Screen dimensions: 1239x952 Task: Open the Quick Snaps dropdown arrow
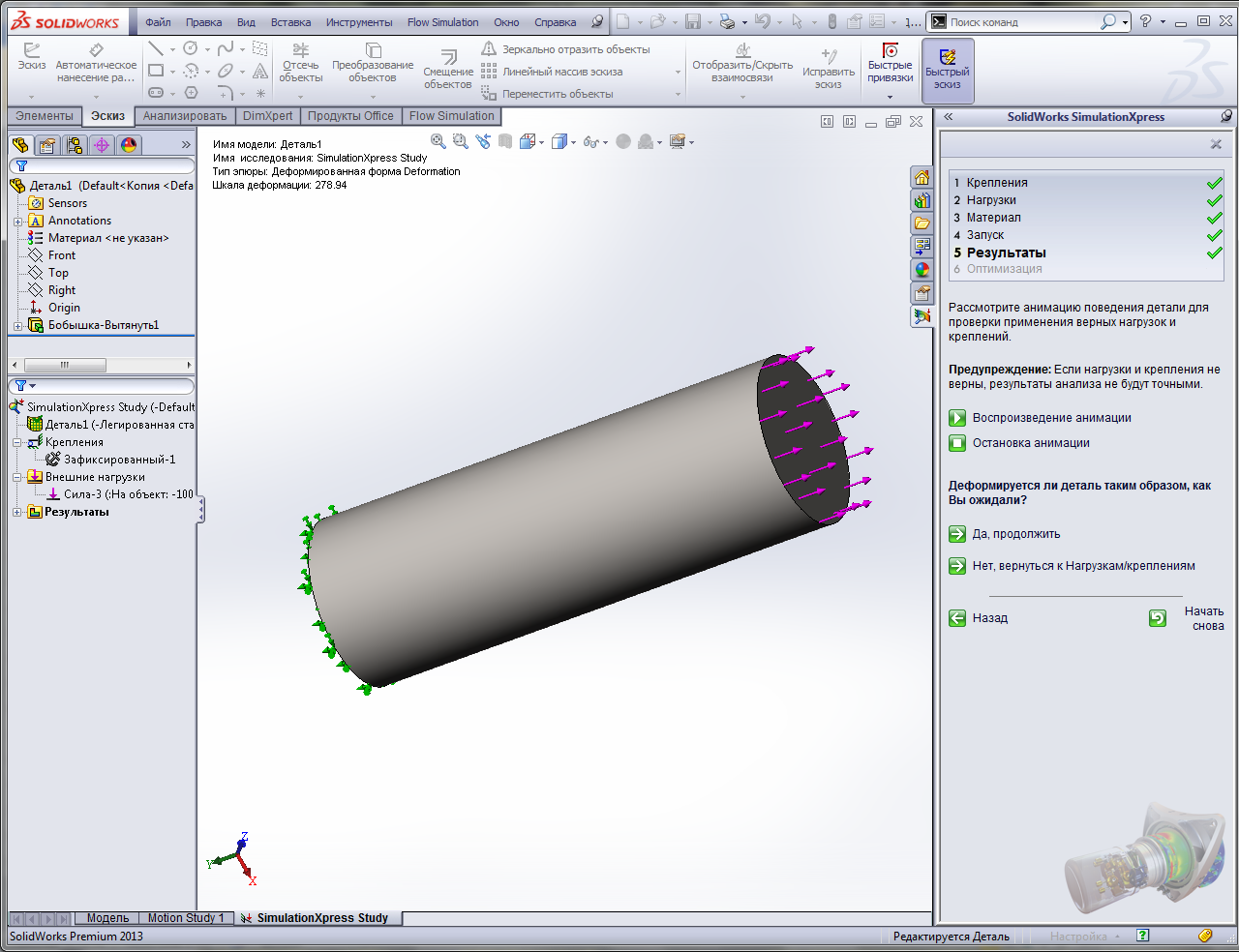point(891,96)
